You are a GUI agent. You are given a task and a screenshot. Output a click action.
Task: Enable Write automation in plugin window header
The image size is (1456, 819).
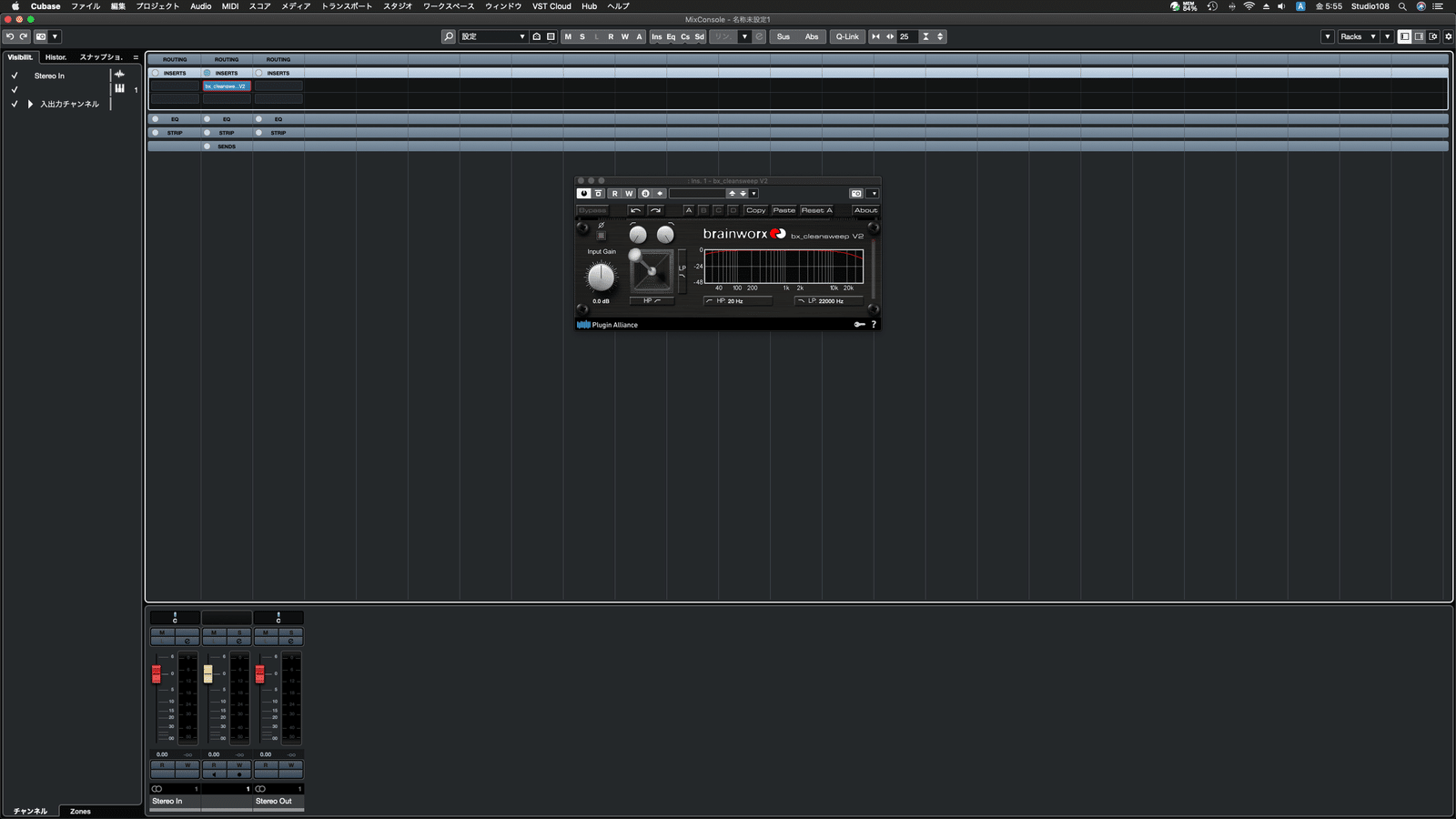pos(629,193)
